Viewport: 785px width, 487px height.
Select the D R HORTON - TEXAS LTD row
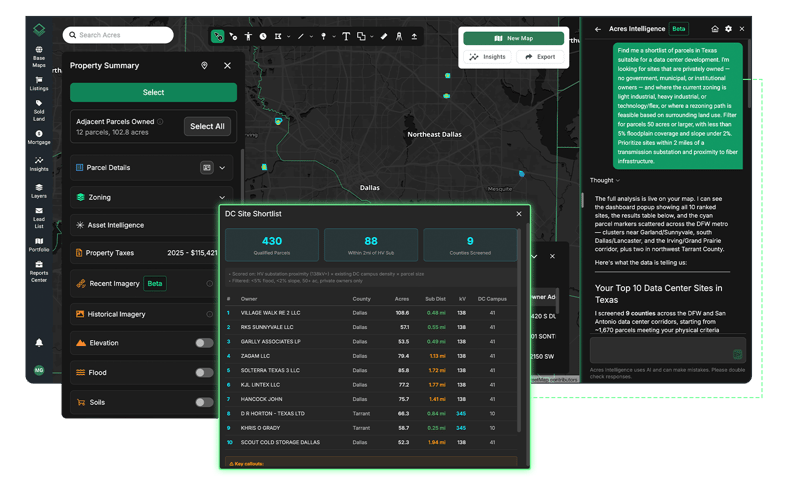[371, 413]
